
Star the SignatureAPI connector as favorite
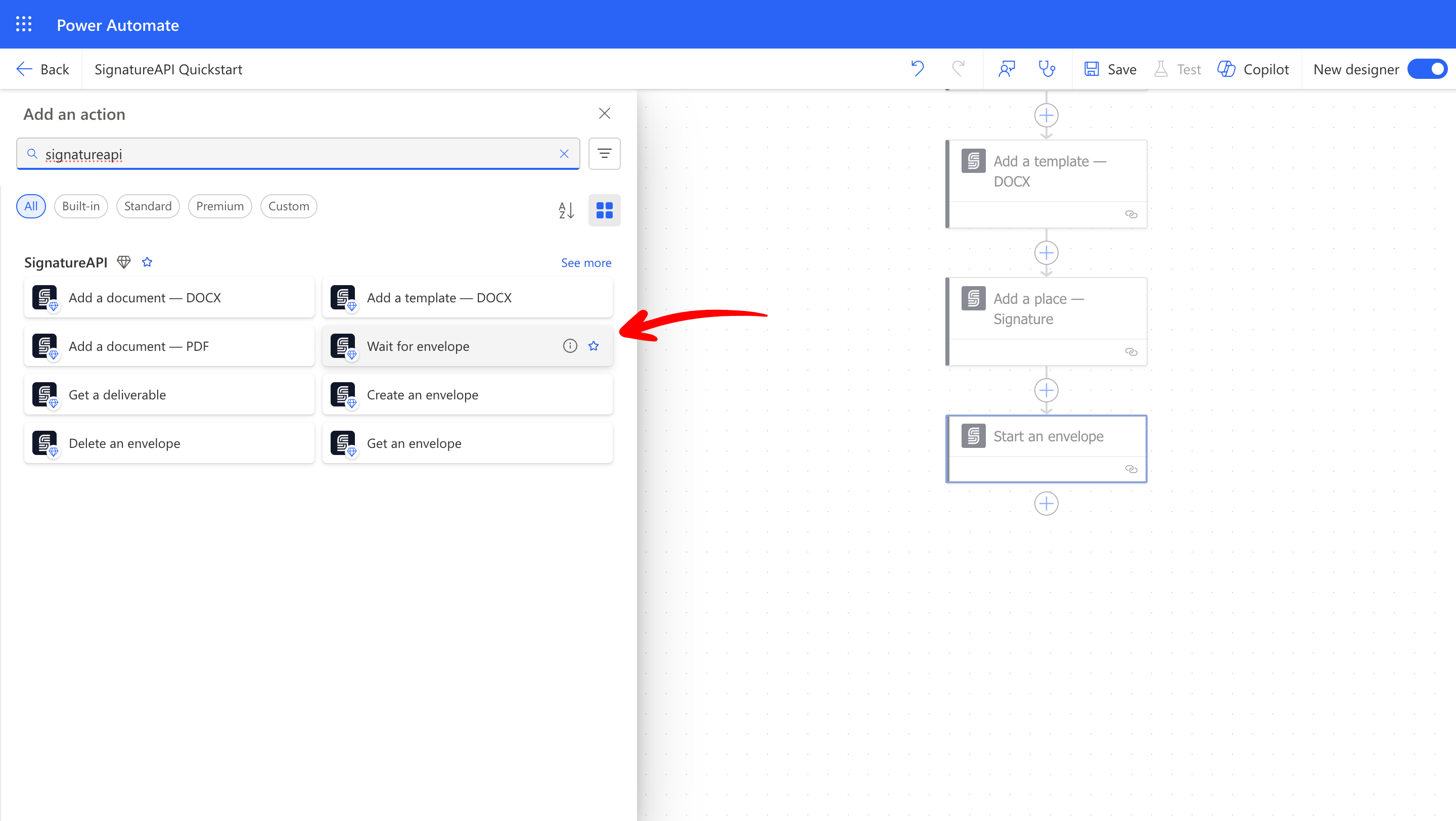tap(147, 262)
